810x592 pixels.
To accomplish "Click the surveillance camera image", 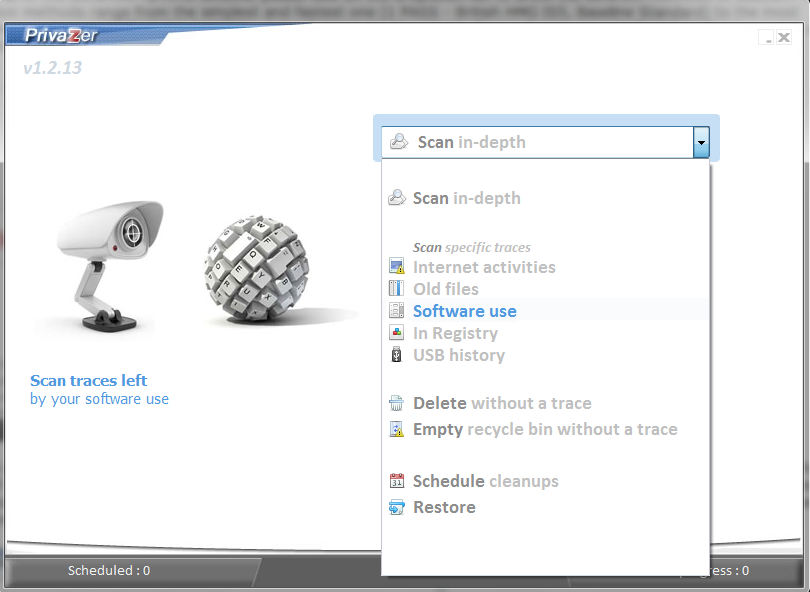I will 110,265.
